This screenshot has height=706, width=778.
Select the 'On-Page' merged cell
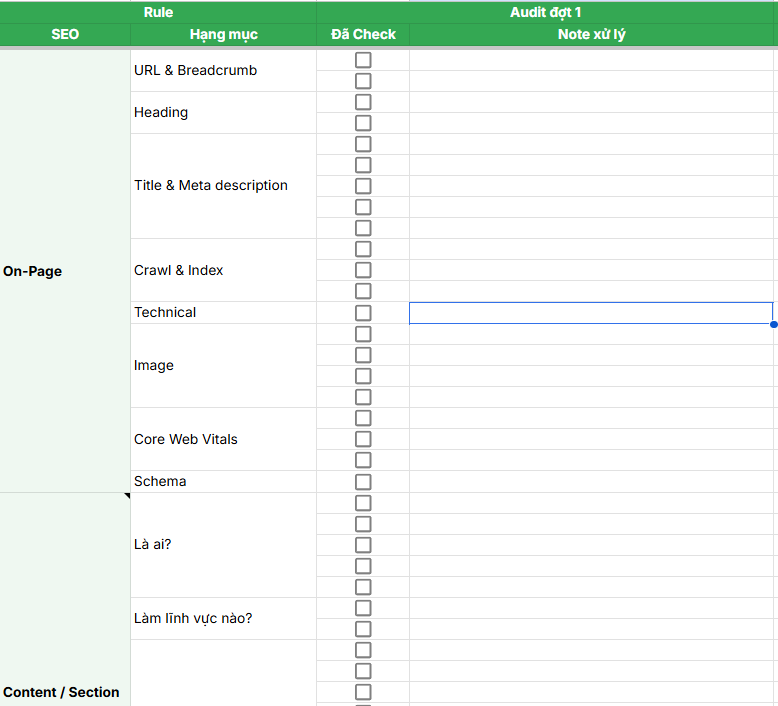(65, 271)
